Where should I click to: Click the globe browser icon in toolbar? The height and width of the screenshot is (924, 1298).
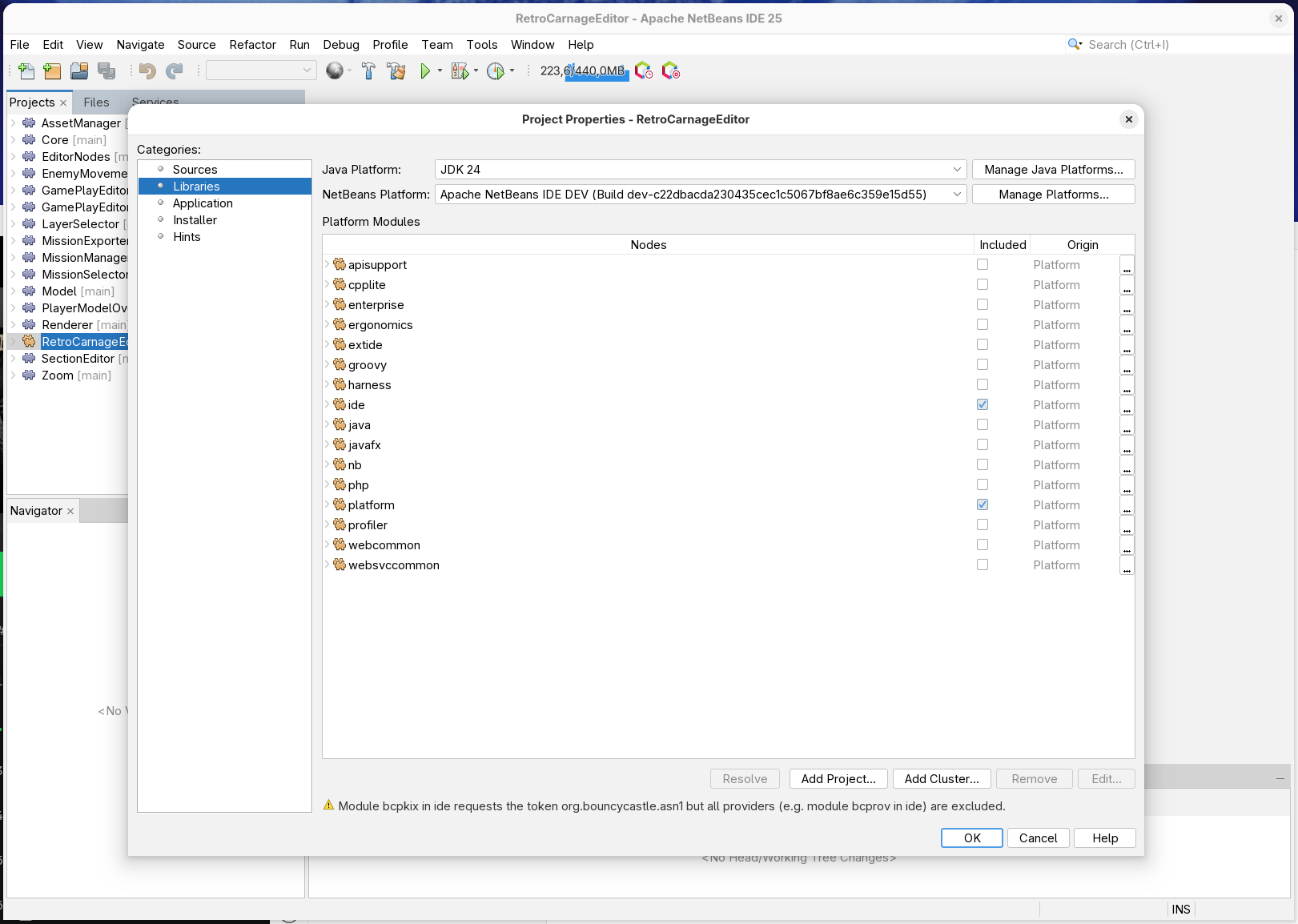point(335,71)
